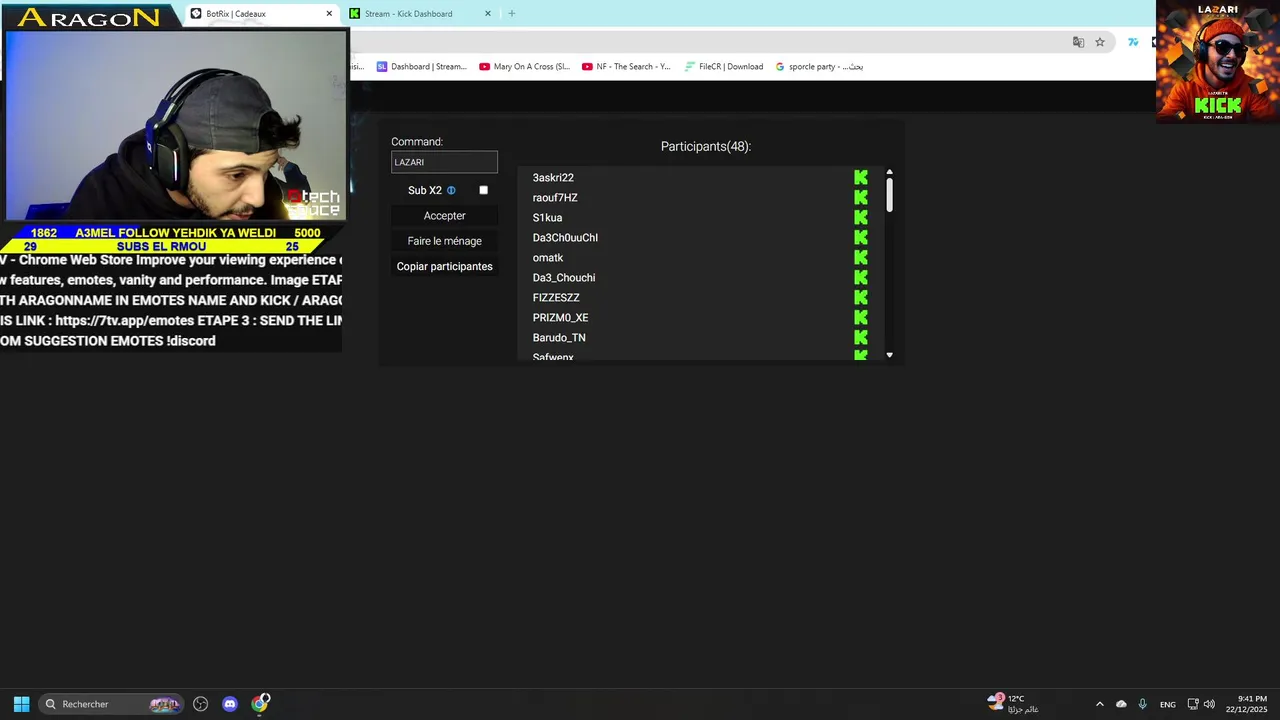Open the FileCR | Download bookmark
The width and height of the screenshot is (1280, 720).
tap(724, 67)
